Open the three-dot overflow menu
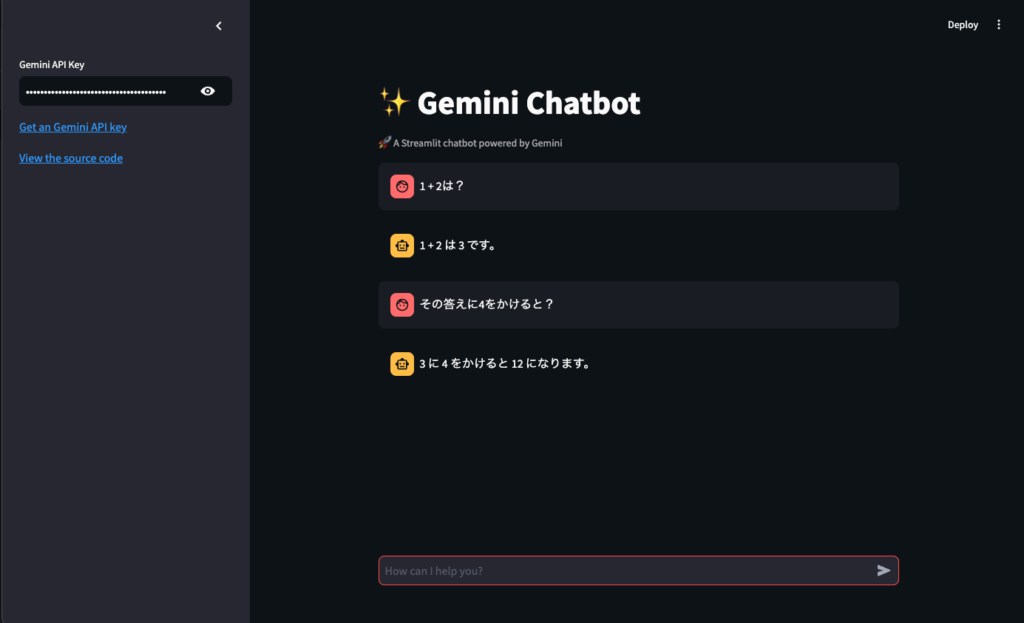 tap(998, 24)
